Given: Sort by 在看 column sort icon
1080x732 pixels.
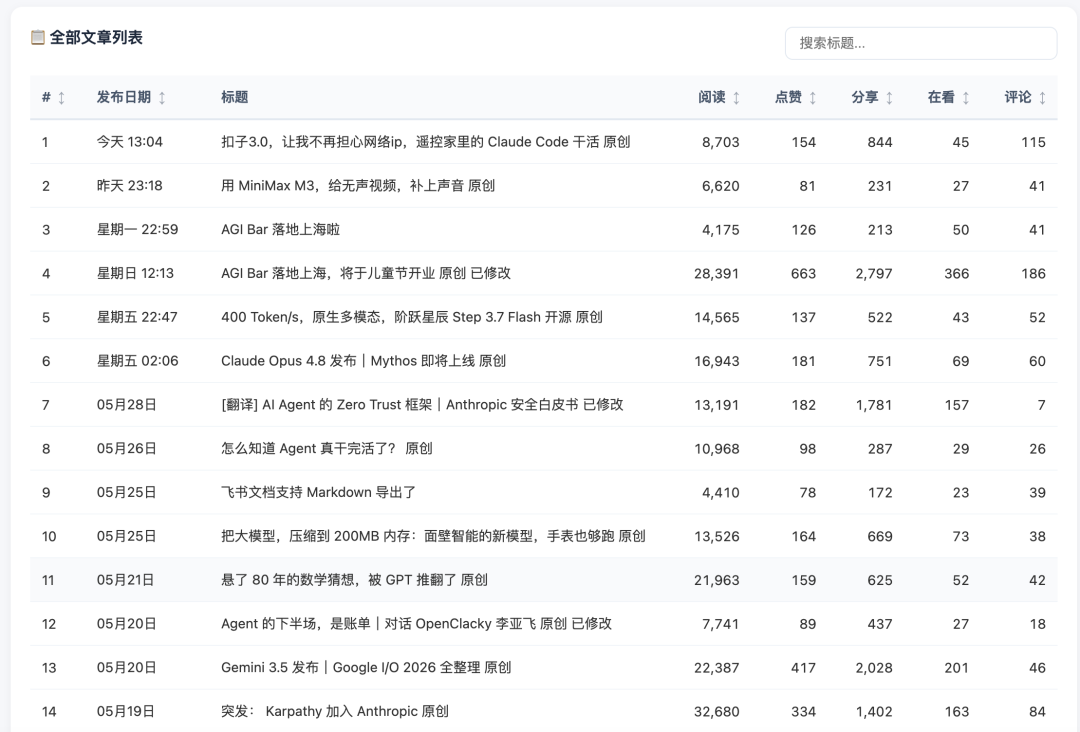Looking at the screenshot, I should coord(966,98).
